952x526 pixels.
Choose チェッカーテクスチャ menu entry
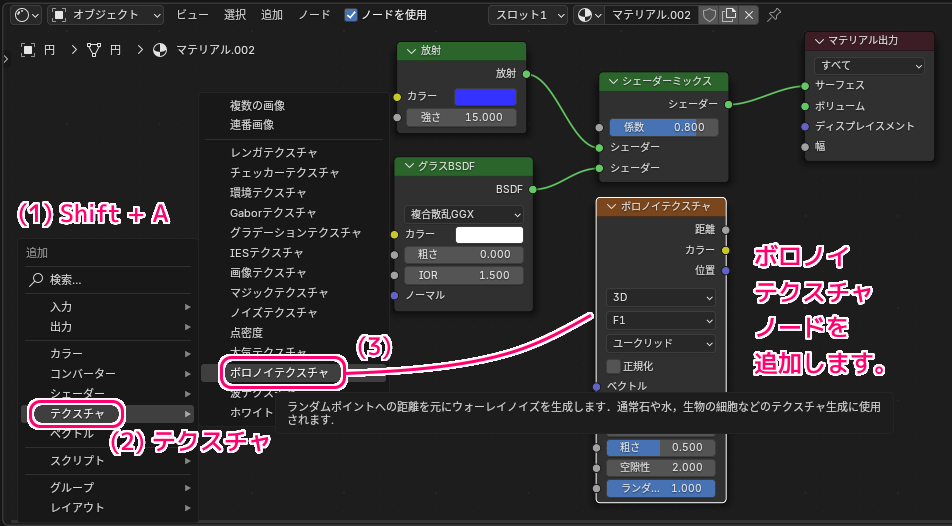click(x=293, y=172)
